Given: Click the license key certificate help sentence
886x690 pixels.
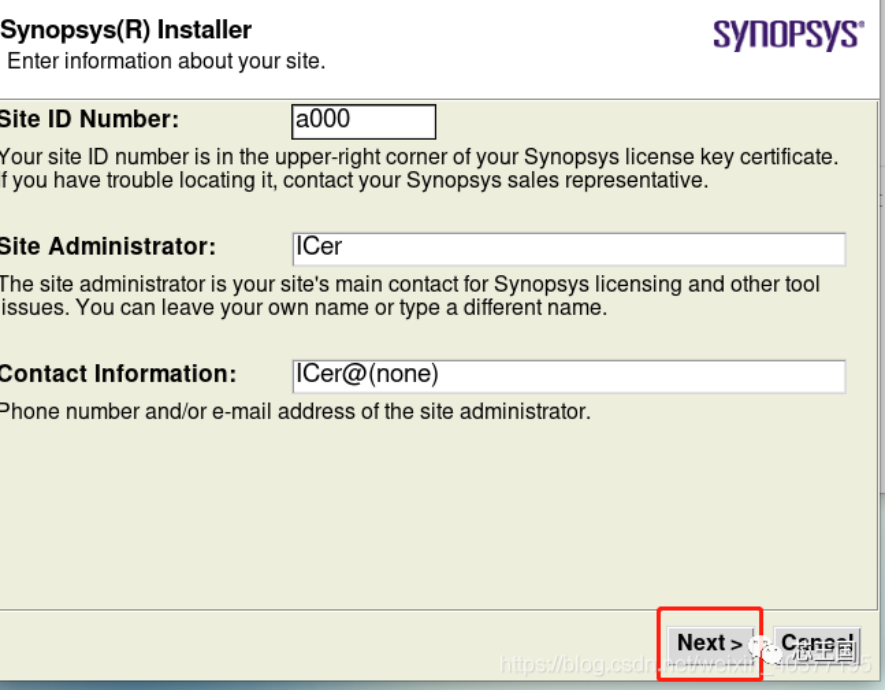Looking at the screenshot, I should tap(418, 157).
